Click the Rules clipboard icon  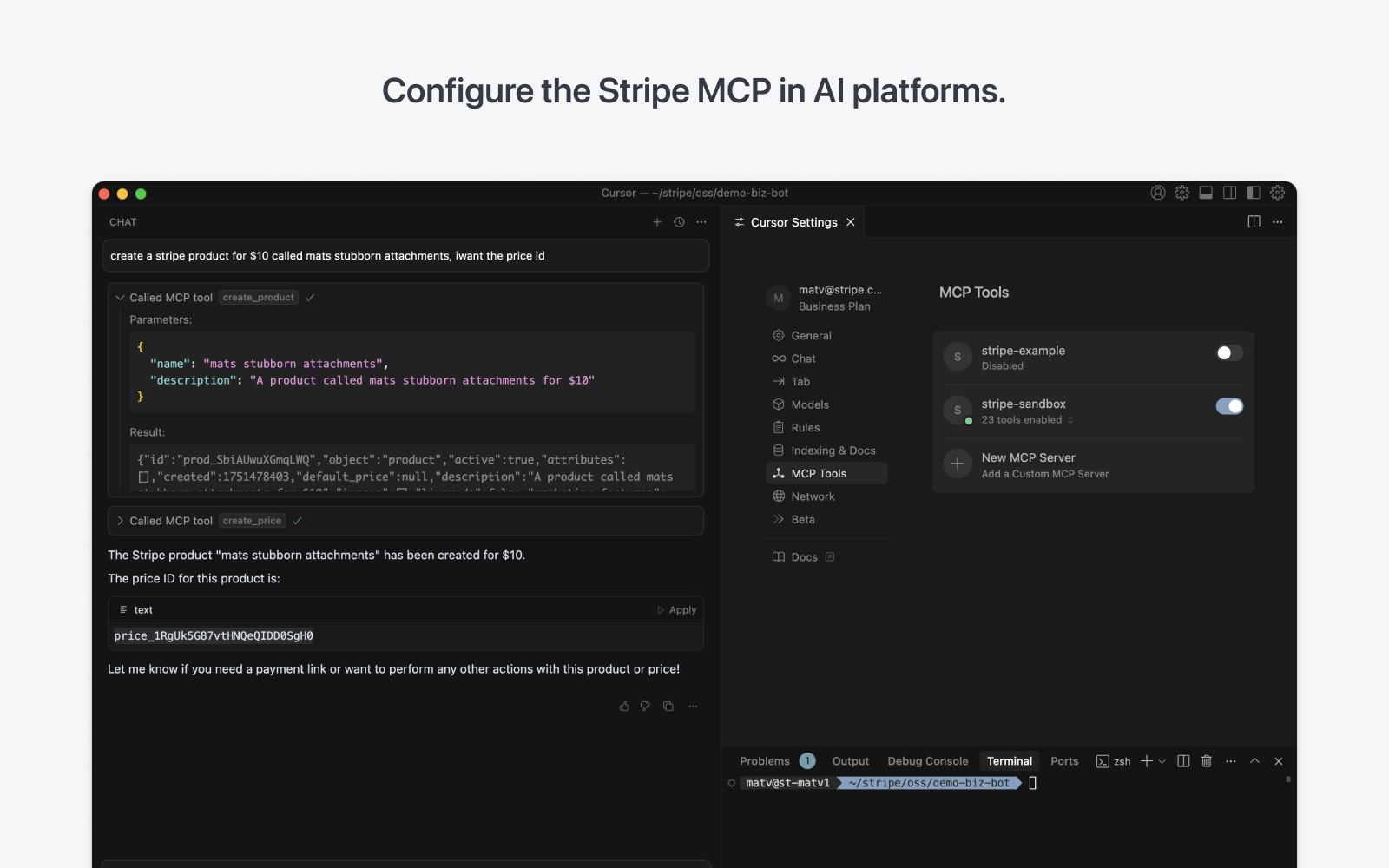pyautogui.click(x=779, y=427)
